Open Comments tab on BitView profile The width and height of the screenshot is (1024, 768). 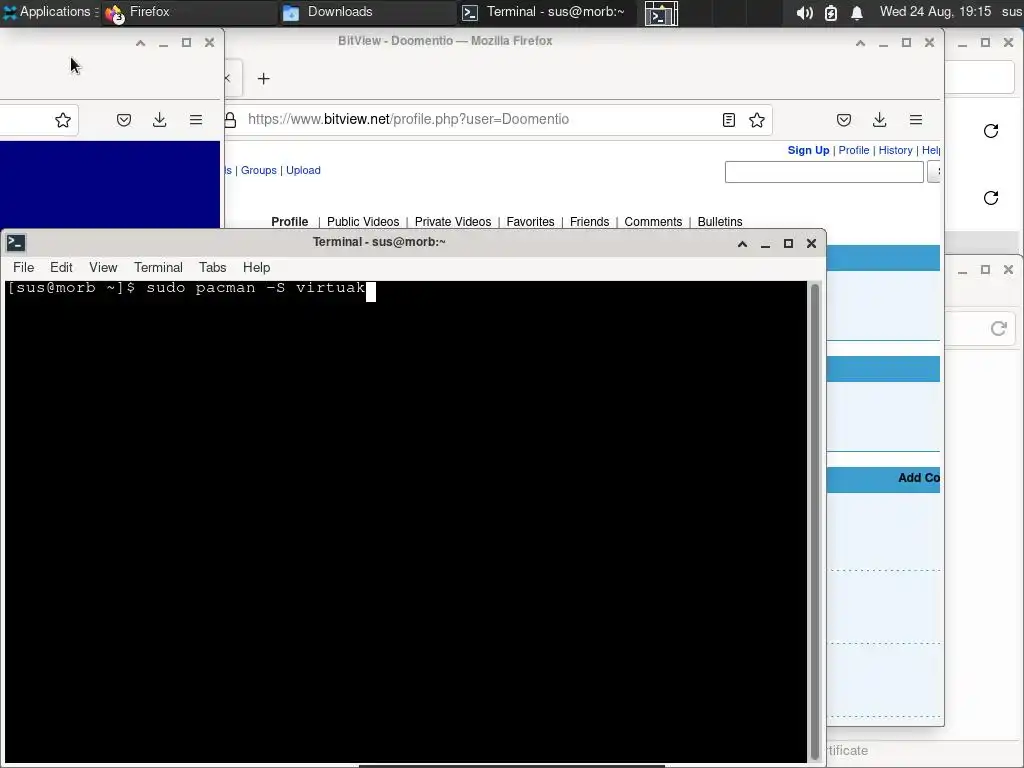point(653,221)
